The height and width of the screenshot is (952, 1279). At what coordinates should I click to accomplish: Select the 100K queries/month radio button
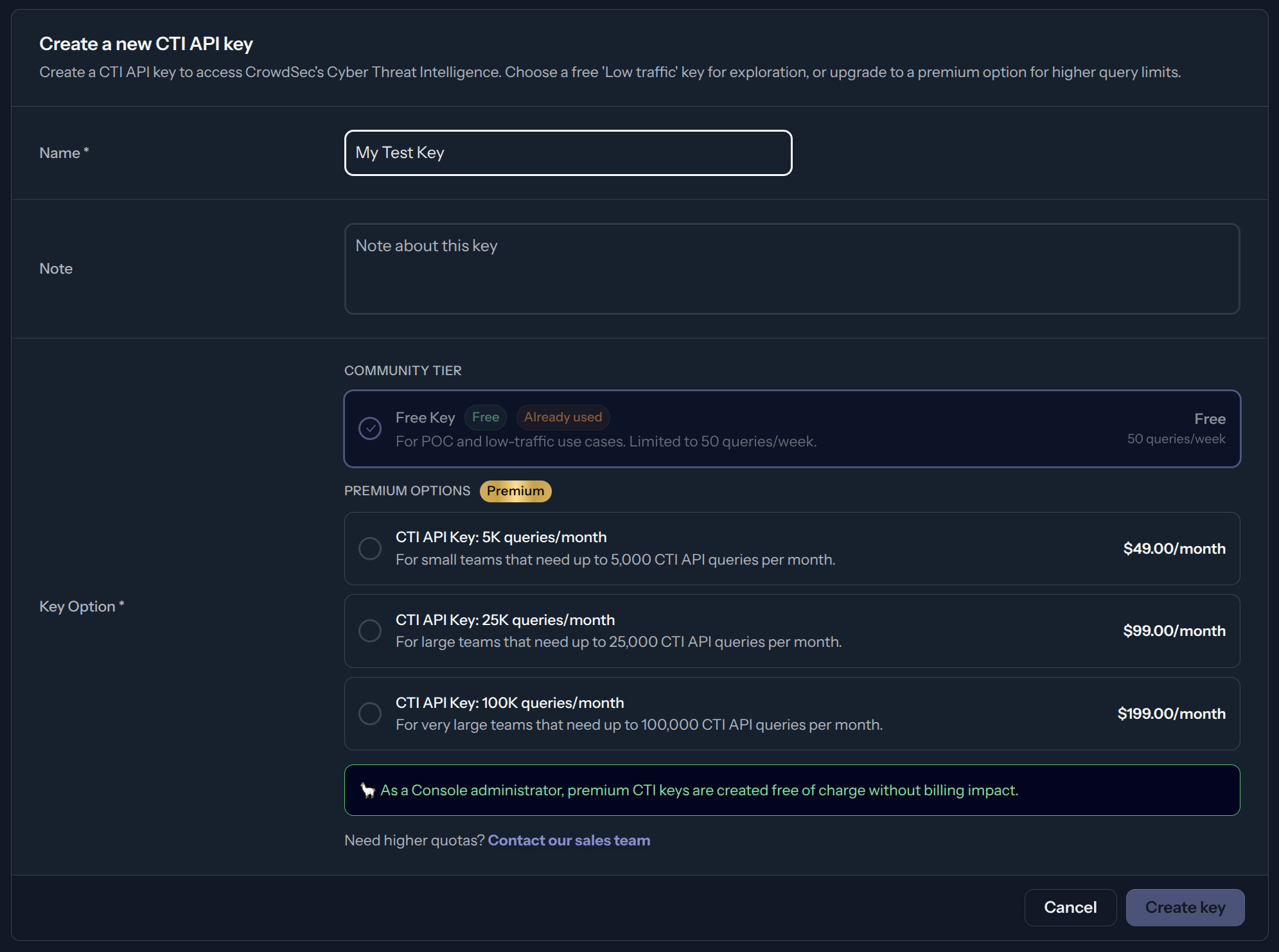(370, 714)
